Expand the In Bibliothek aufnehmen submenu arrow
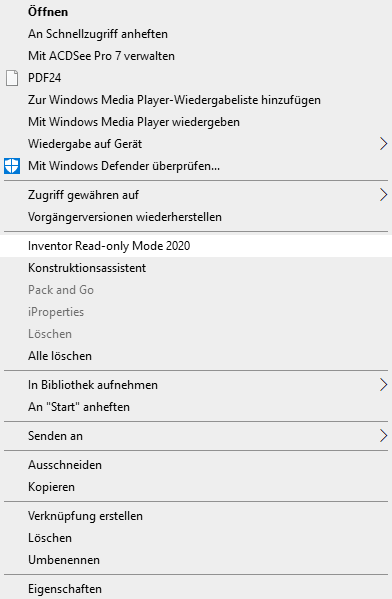The image size is (392, 599). (383, 385)
